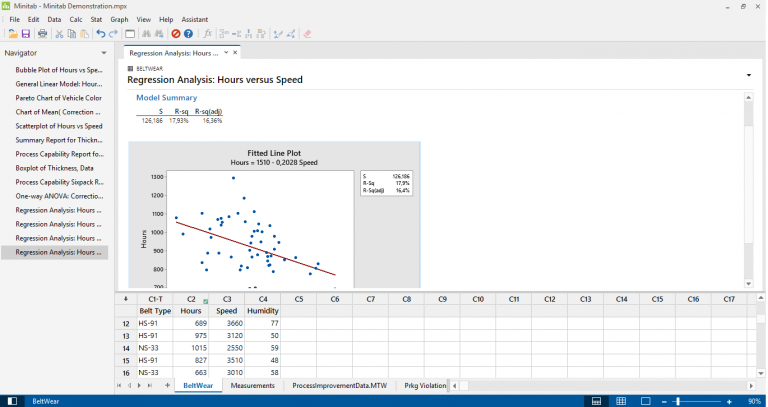Click the eraser icon in toolbar

[x=307, y=34]
